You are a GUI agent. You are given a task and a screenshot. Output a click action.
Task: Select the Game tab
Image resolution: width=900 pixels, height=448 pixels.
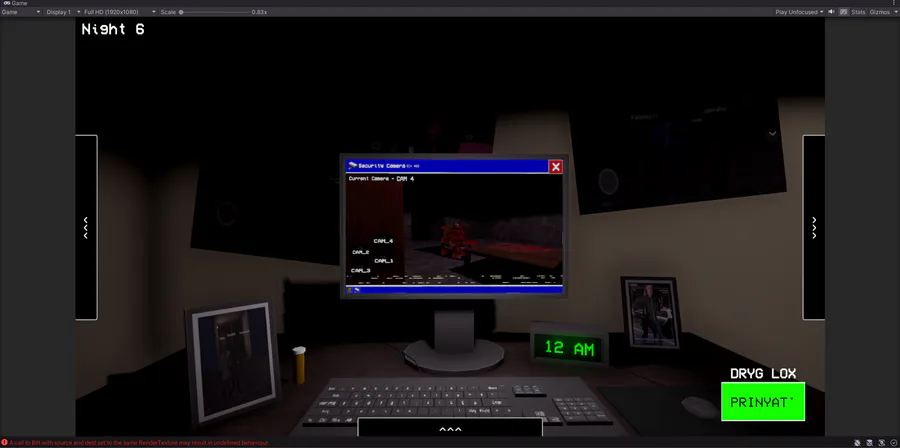pos(15,3)
